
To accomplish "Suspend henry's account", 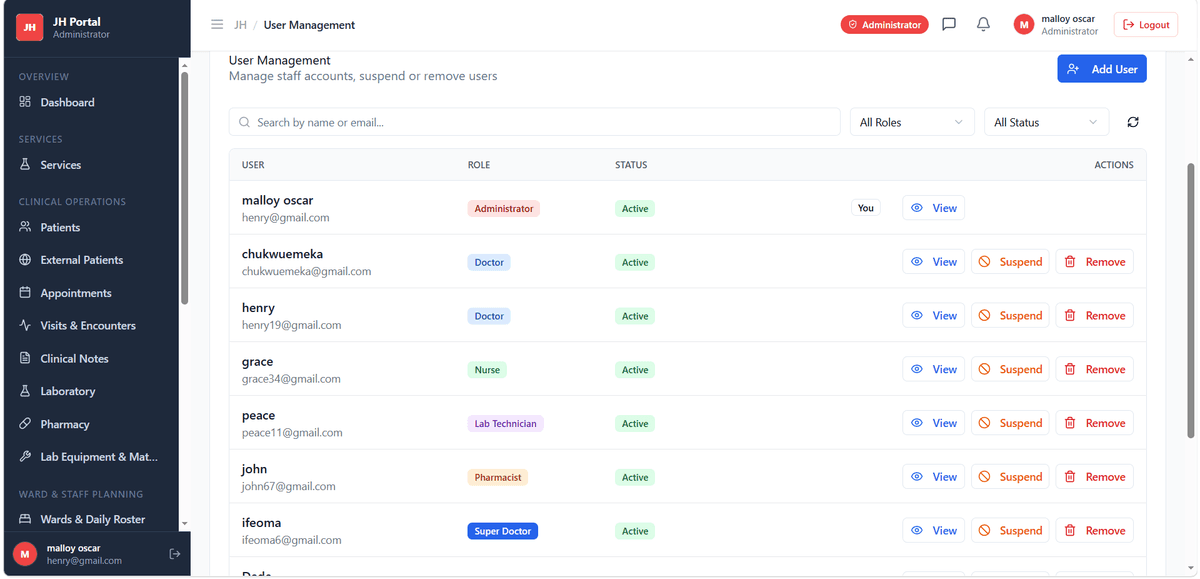I will [1010, 315].
